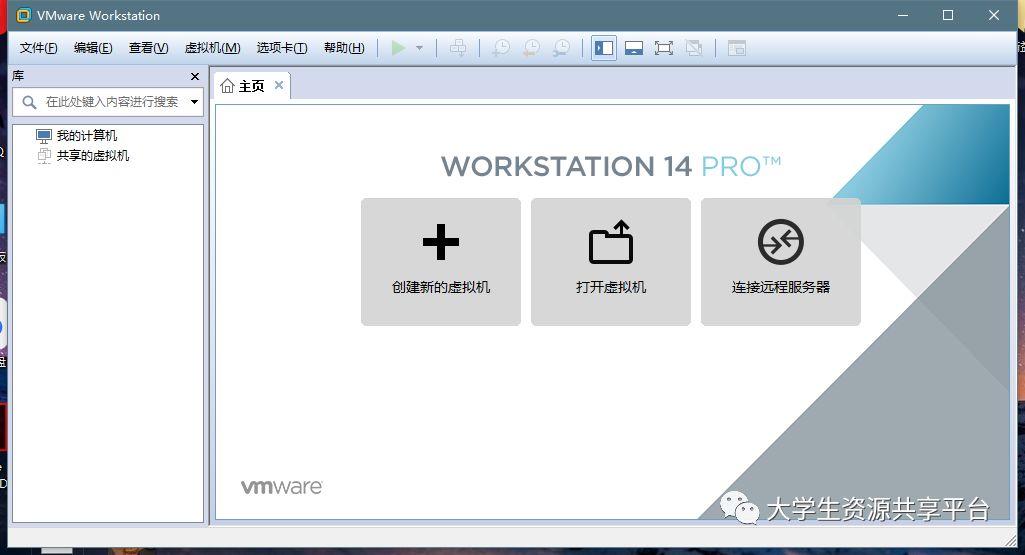Click the send Ctrl+Alt+Del toolbar icon
1025x555 pixels.
coord(458,48)
